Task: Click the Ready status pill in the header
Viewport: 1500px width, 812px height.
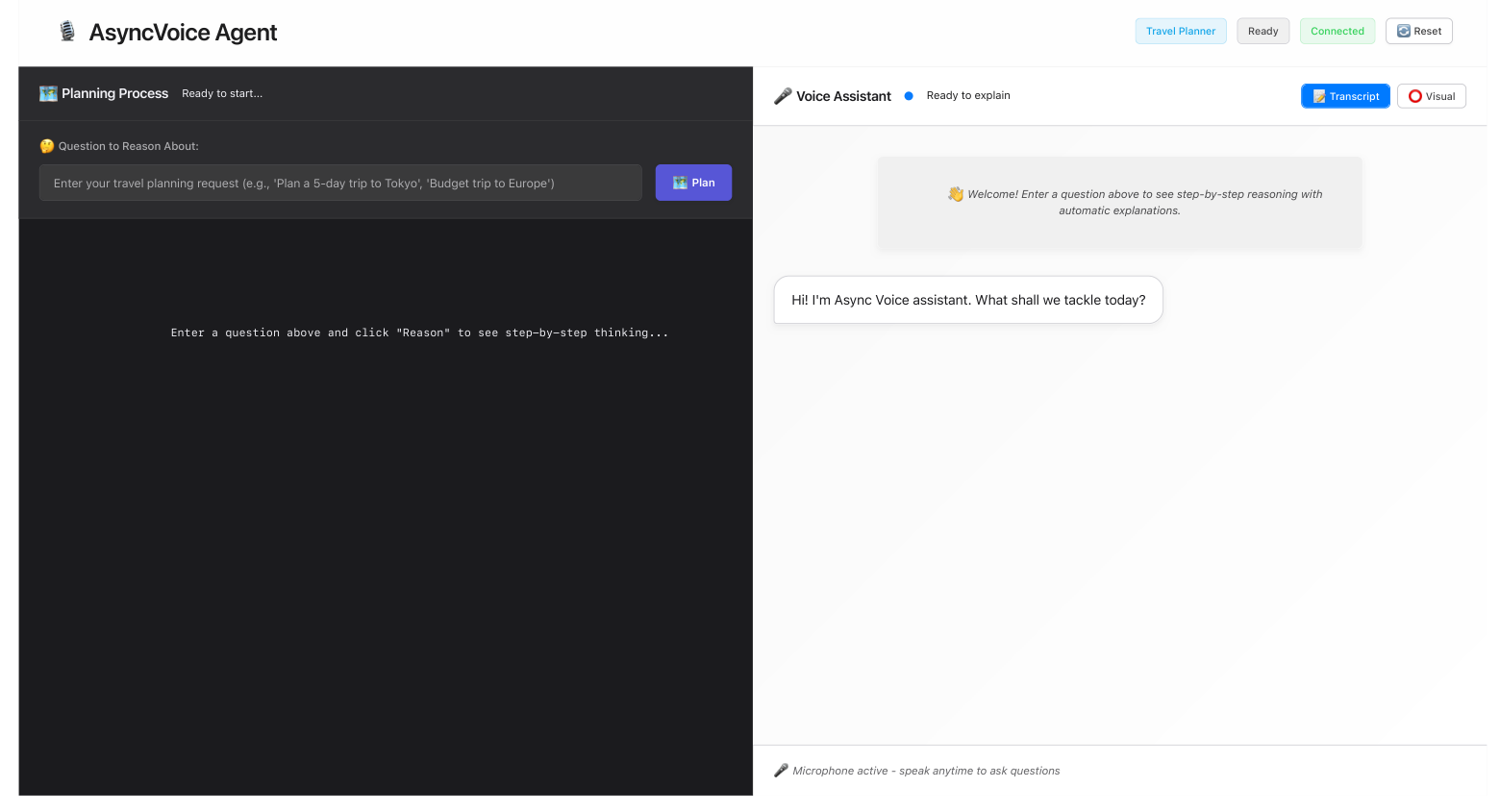Action: coord(1262,31)
